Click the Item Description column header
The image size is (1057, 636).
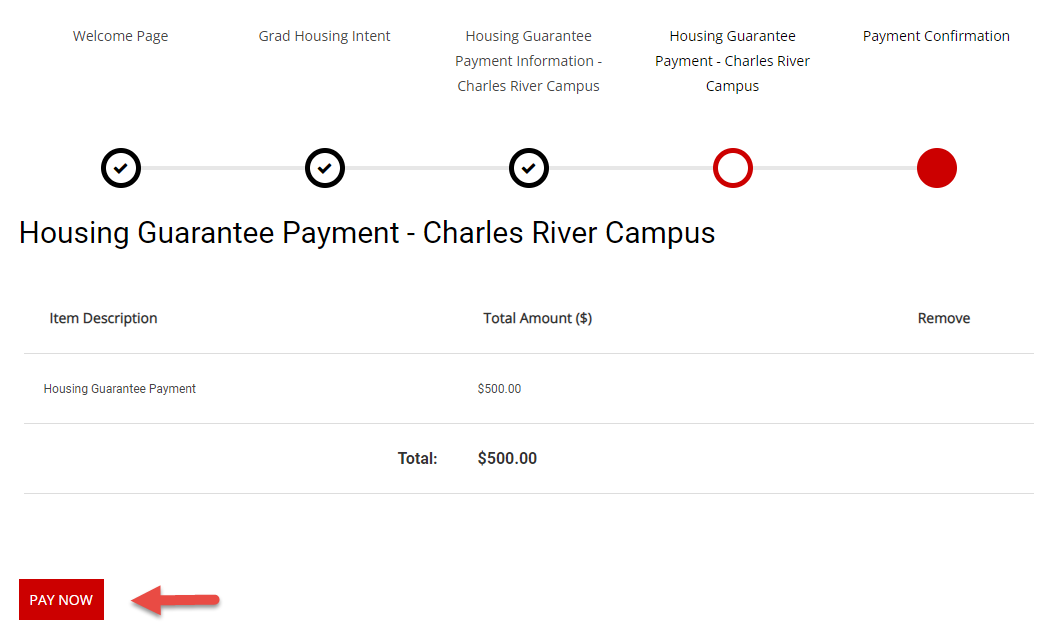(x=104, y=318)
